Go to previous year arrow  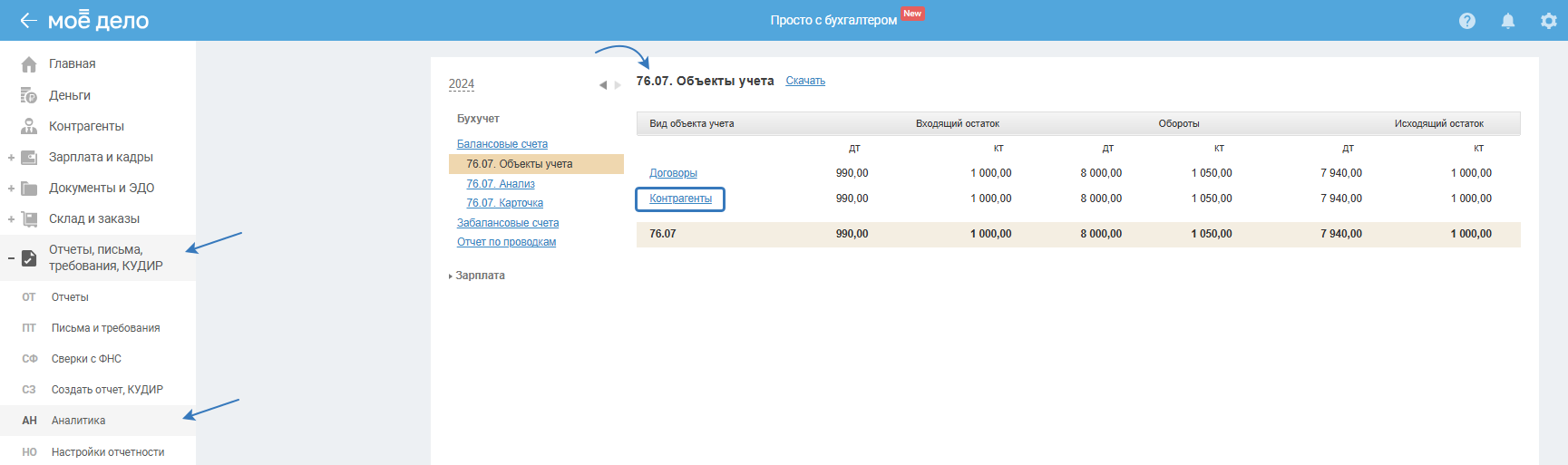[603, 85]
